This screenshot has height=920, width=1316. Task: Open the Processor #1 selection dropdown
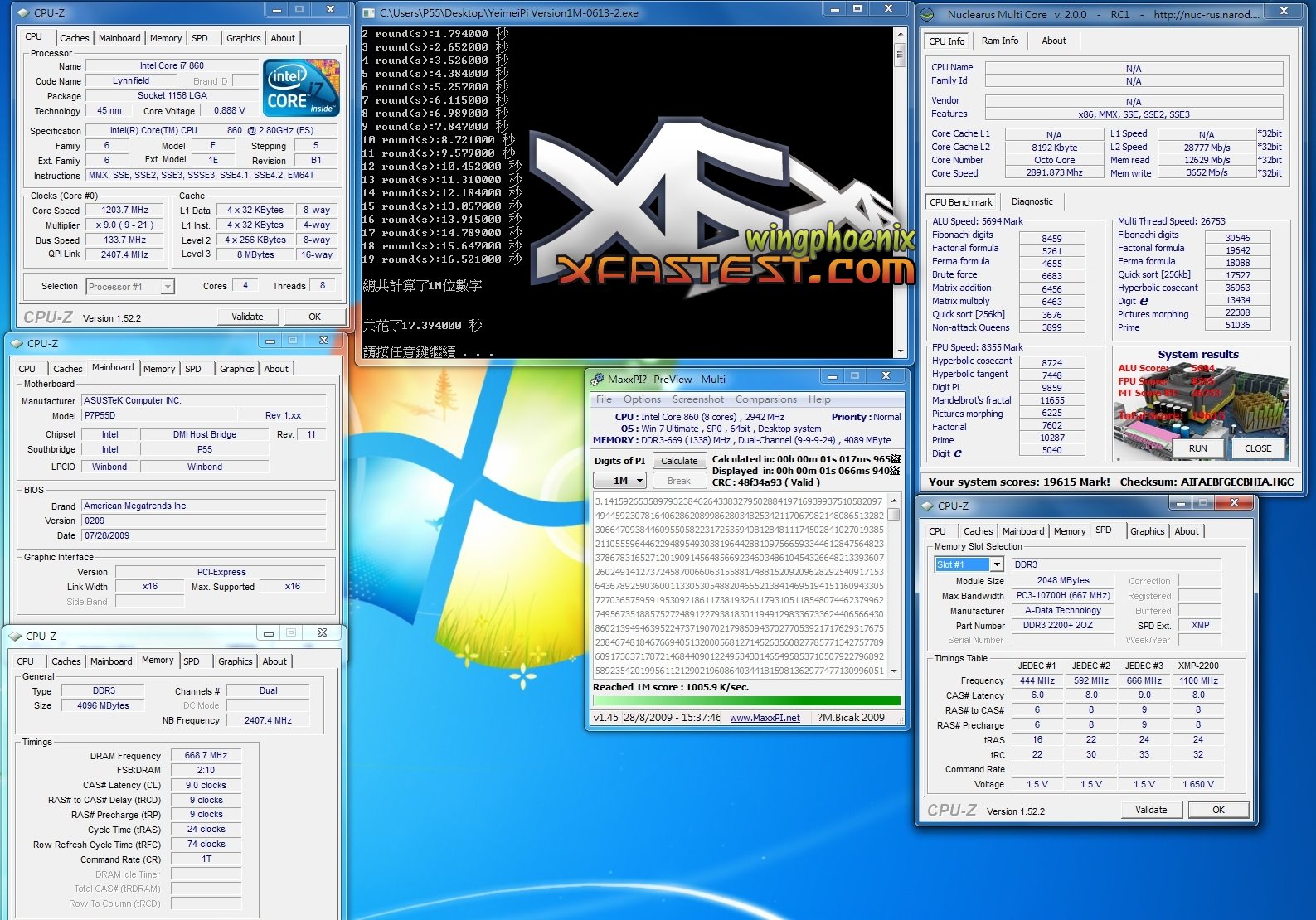tap(168, 287)
